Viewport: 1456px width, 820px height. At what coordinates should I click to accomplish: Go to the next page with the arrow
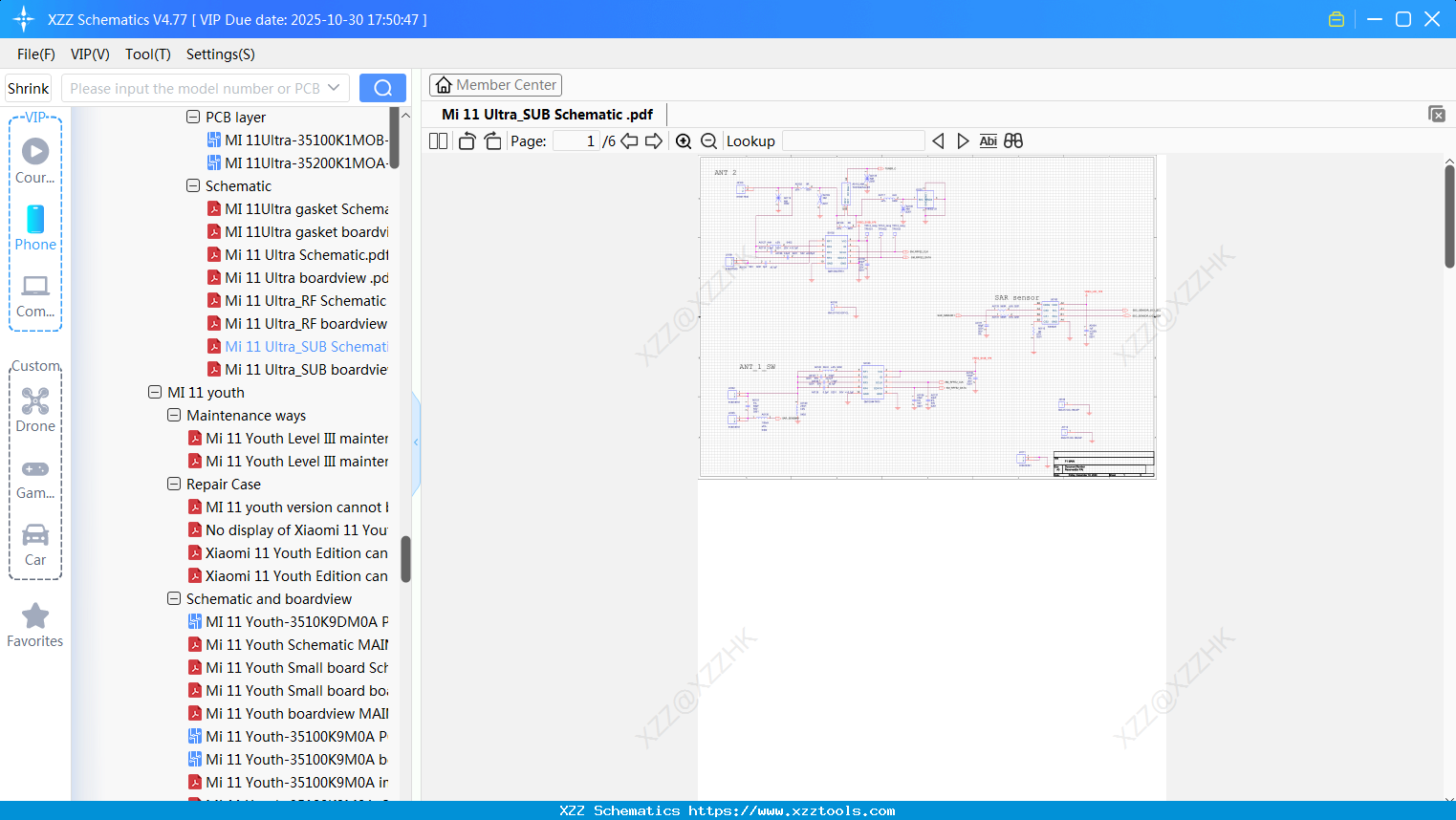[656, 140]
